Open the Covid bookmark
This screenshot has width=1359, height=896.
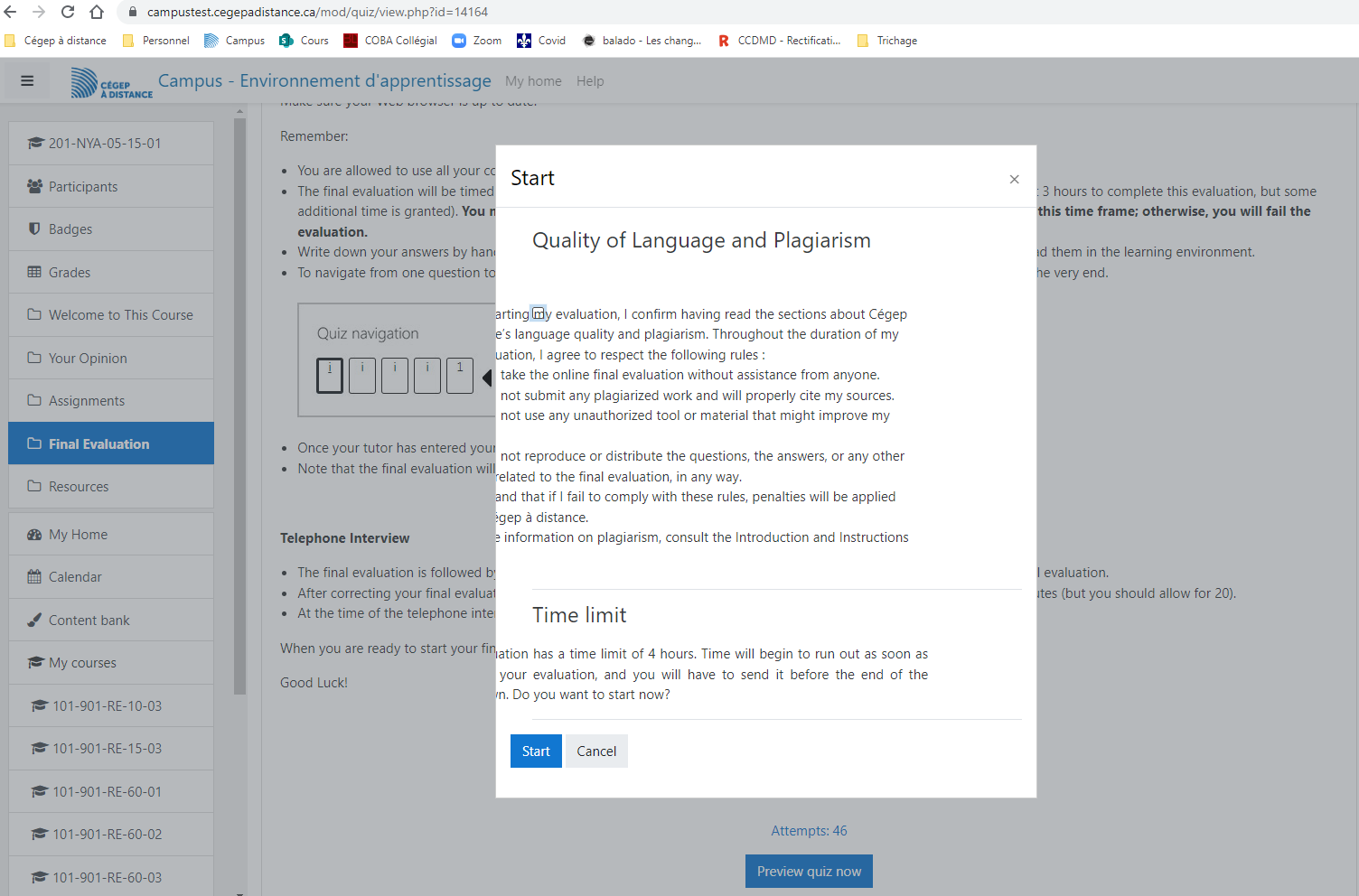point(541,41)
